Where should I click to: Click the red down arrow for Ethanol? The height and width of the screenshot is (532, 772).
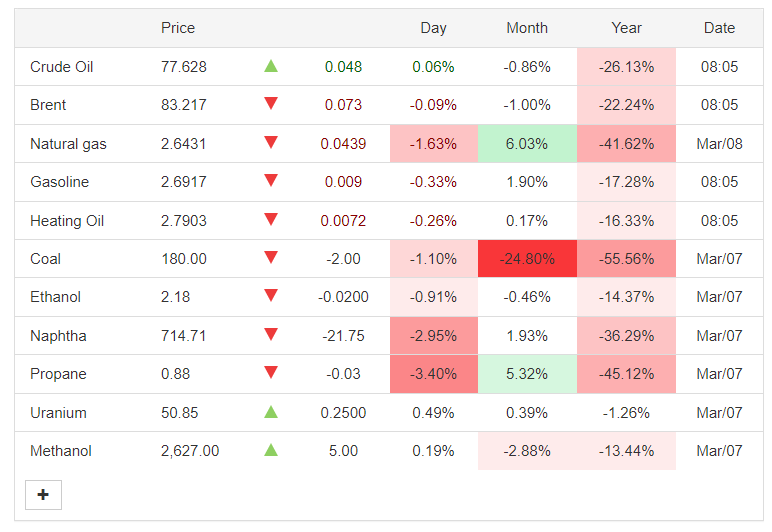tap(271, 295)
